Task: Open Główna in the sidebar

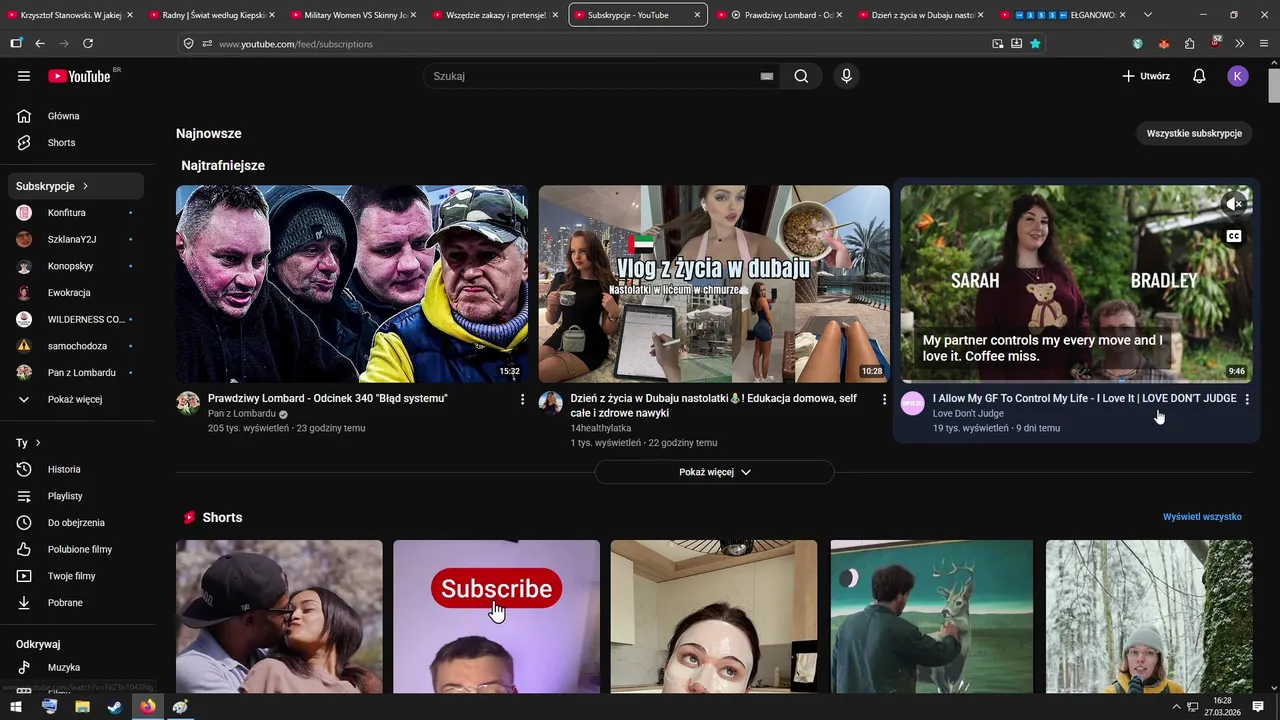Action: click(x=78, y=116)
